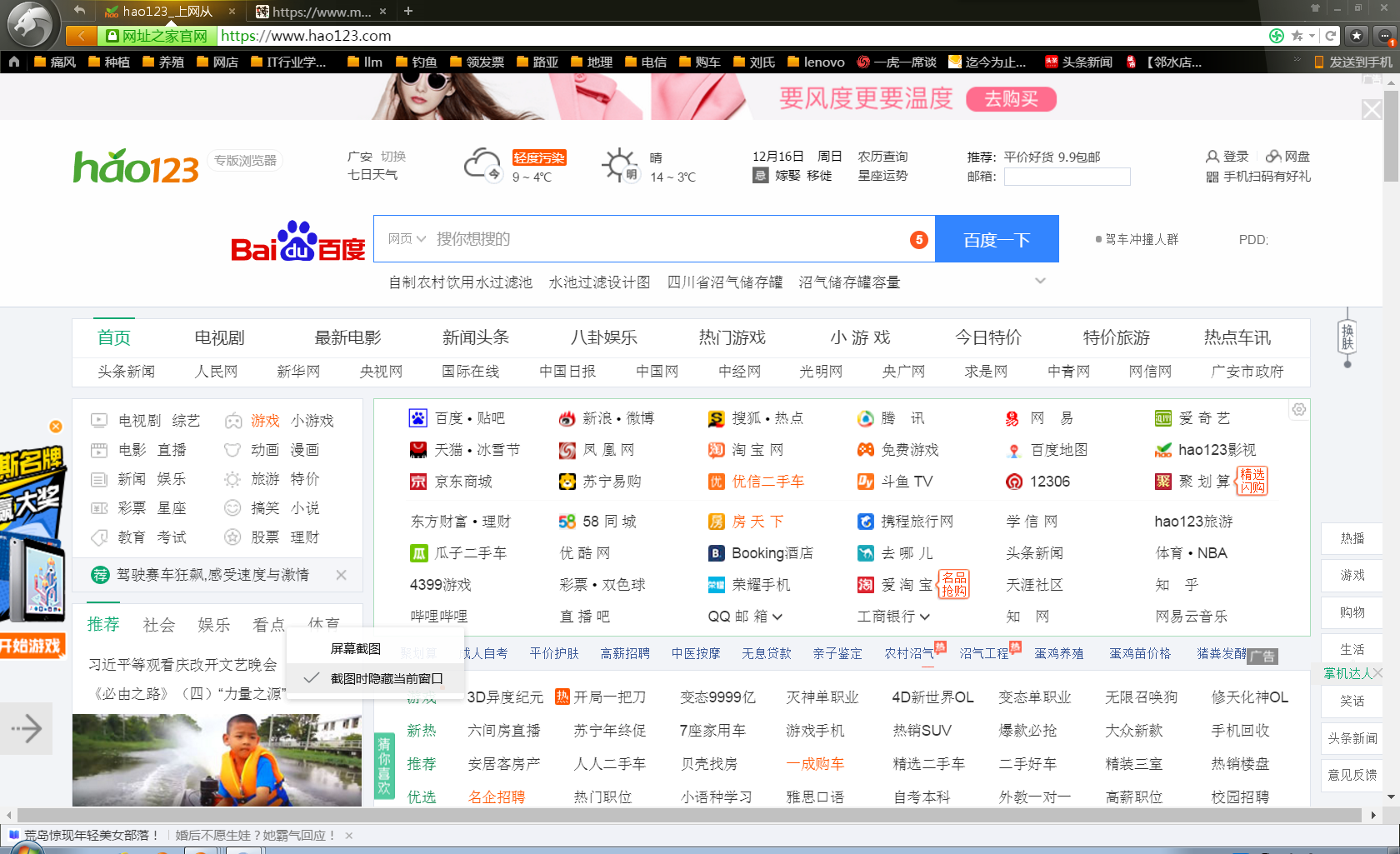This screenshot has width=1400, height=854.
Task: Open the 痛风 bookmark folder
Action: pyautogui.click(x=55, y=62)
